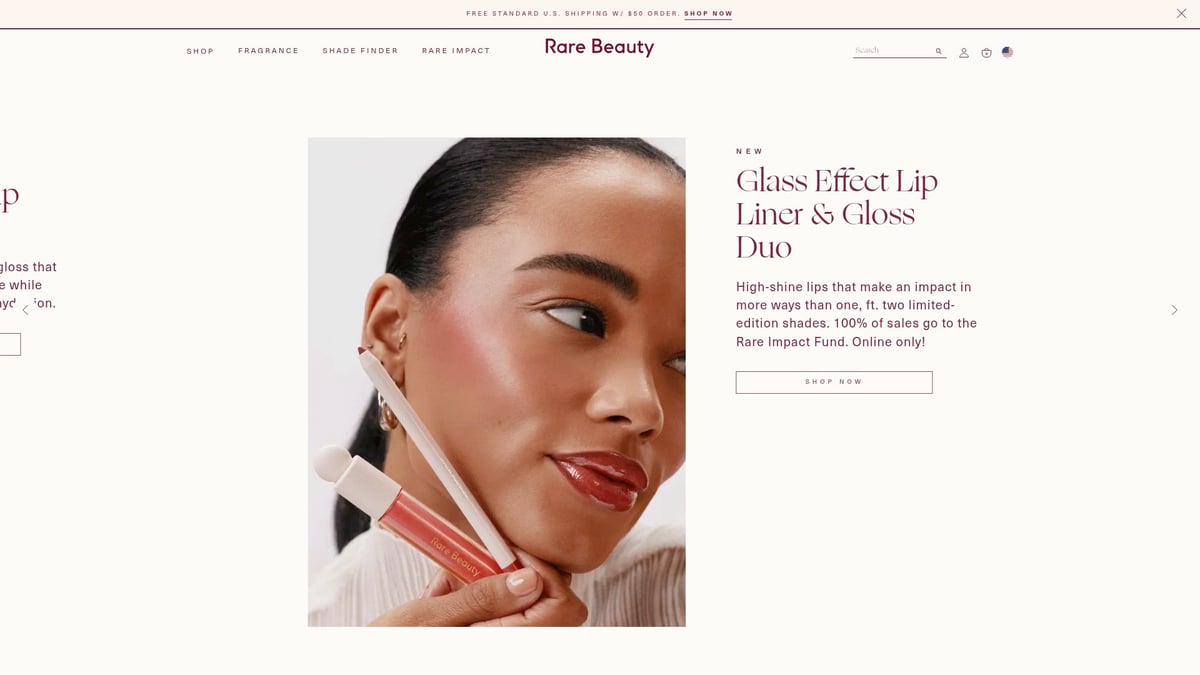
Task: Dismiss the free shipping banner
Action: [1181, 13]
